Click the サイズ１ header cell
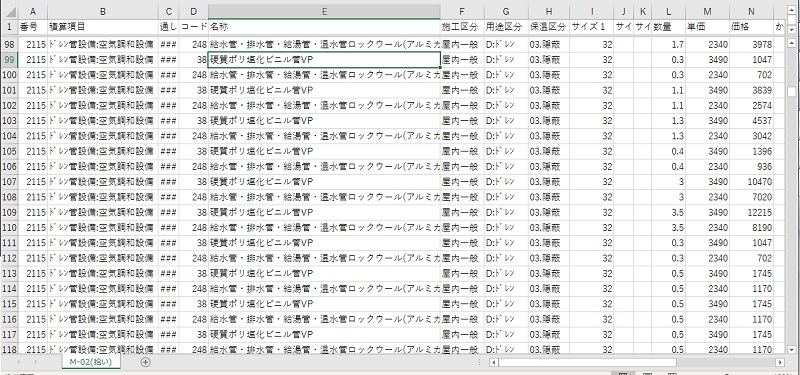 tap(592, 27)
